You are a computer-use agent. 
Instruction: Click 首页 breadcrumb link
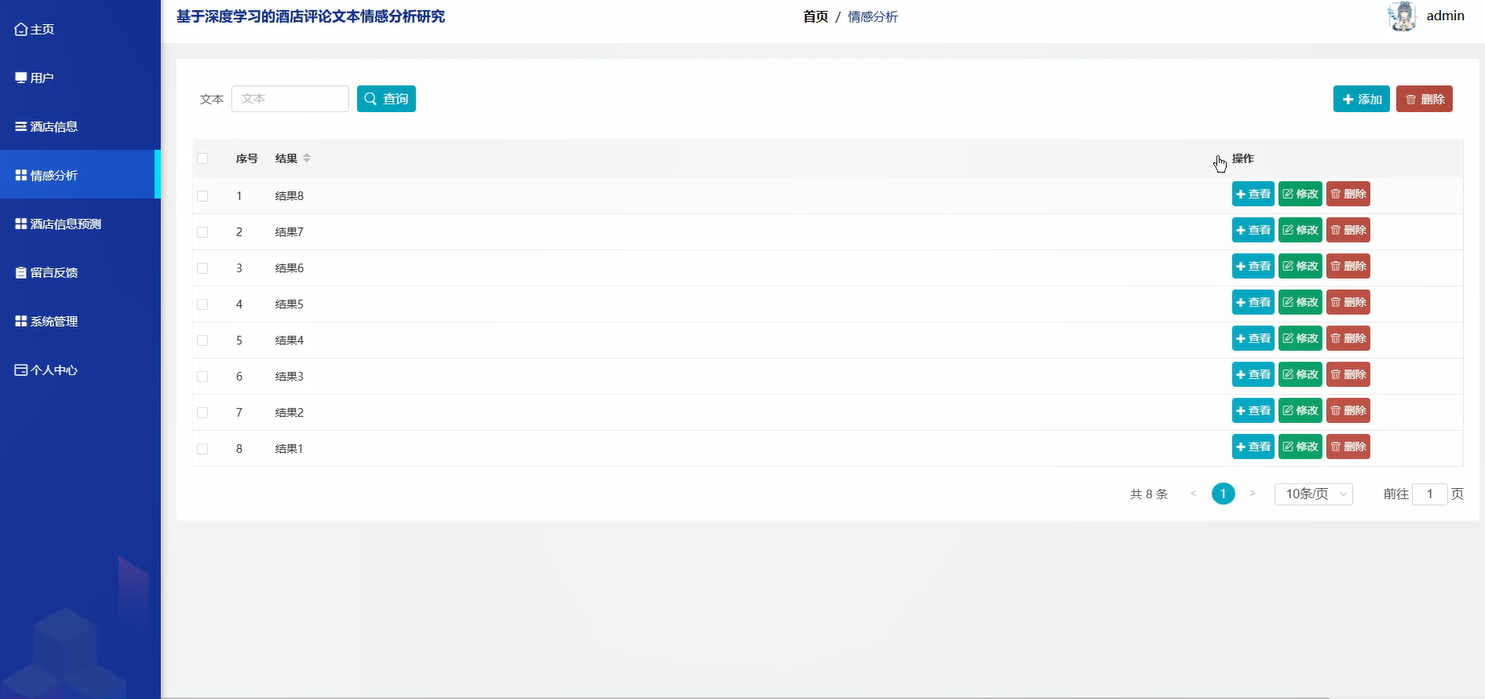click(x=815, y=17)
